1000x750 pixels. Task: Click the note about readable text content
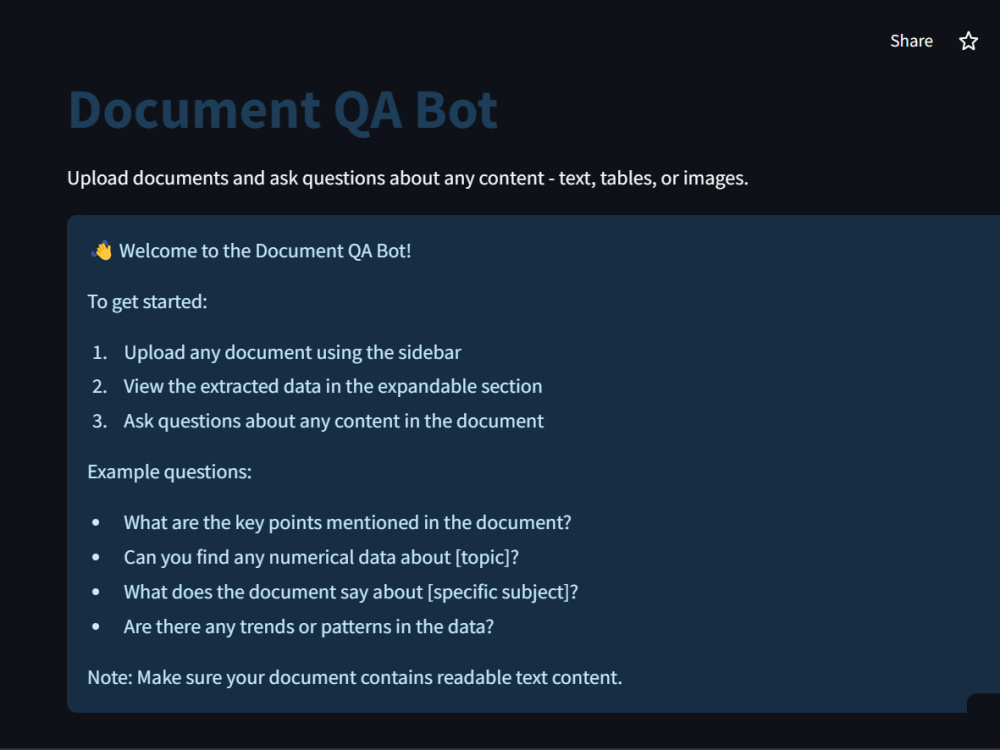355,677
